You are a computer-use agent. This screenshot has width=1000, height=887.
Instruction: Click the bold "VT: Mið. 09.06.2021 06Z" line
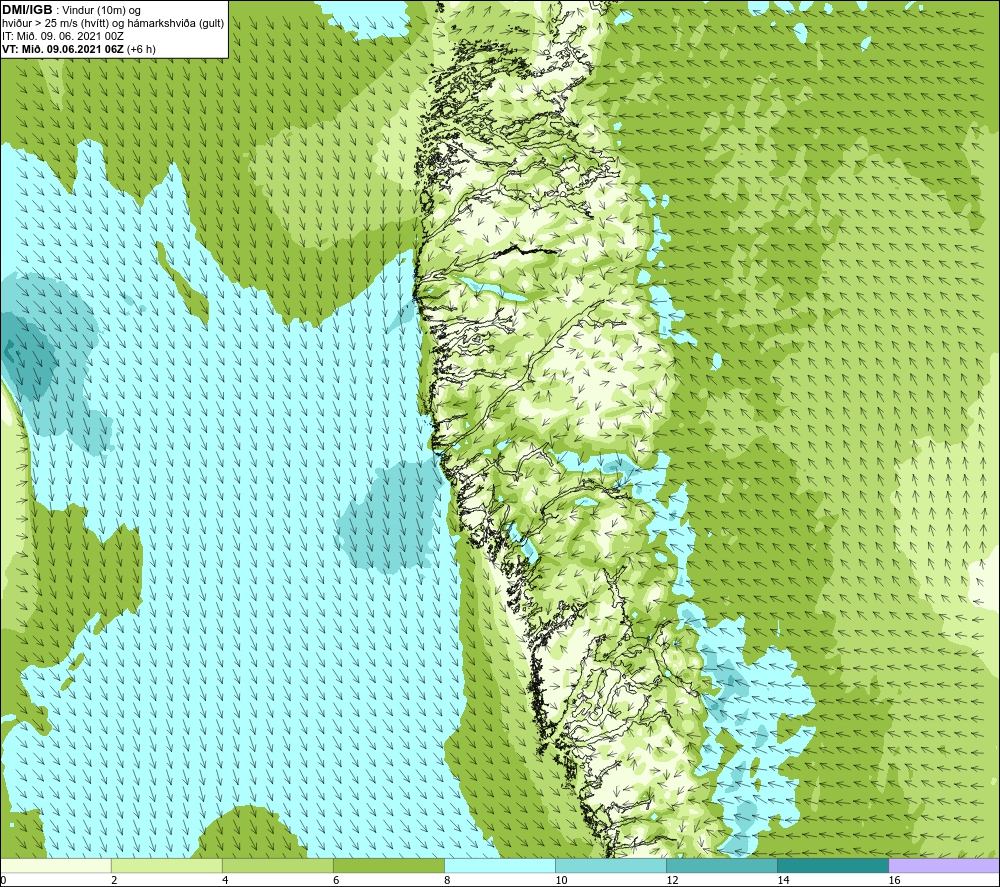click(63, 49)
